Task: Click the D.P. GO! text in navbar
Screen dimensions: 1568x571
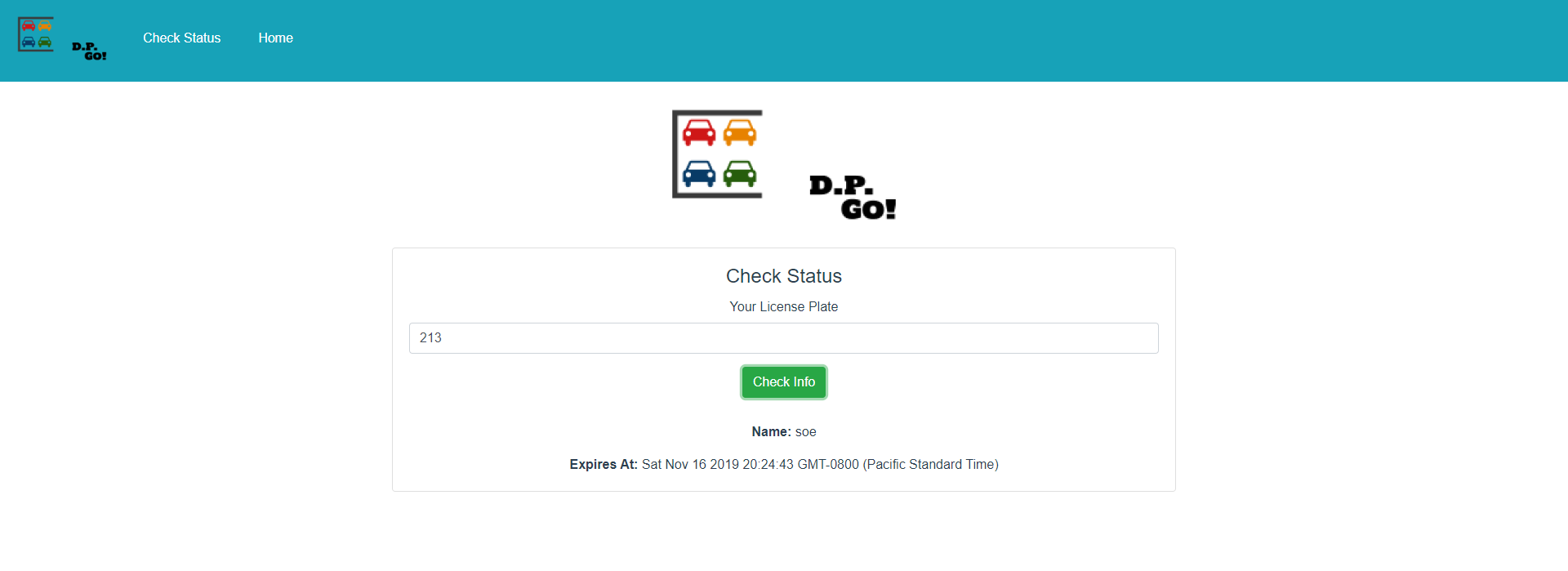Action: coord(89,51)
